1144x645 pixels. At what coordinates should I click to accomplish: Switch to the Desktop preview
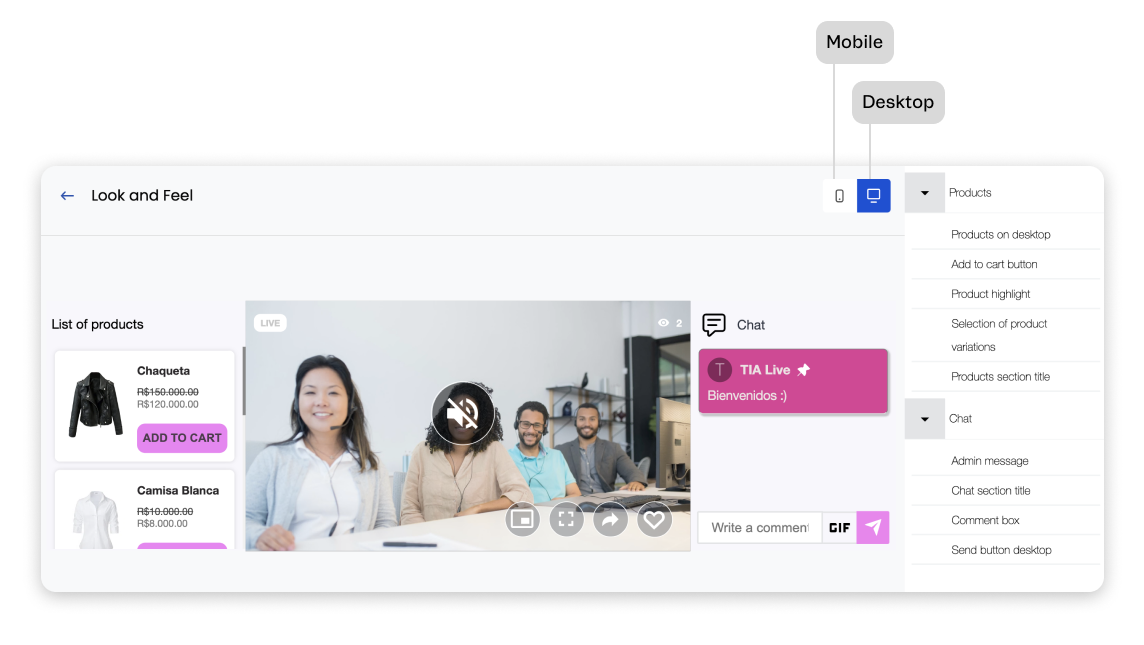[x=873, y=196]
